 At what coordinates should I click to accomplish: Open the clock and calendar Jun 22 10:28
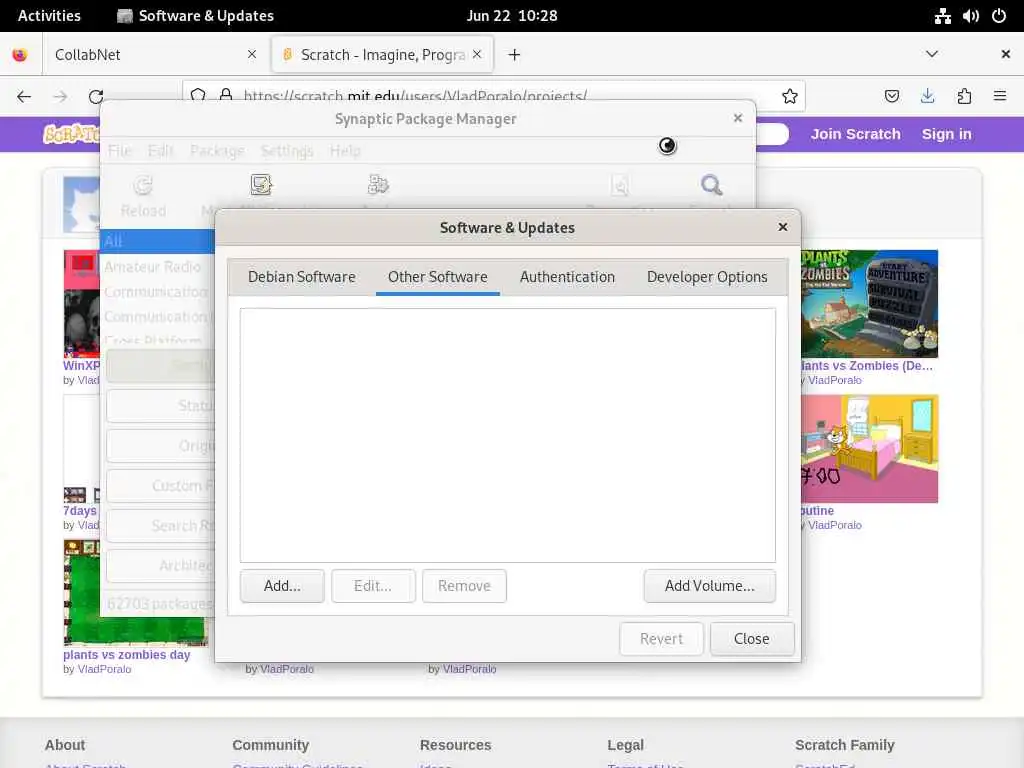[511, 16]
